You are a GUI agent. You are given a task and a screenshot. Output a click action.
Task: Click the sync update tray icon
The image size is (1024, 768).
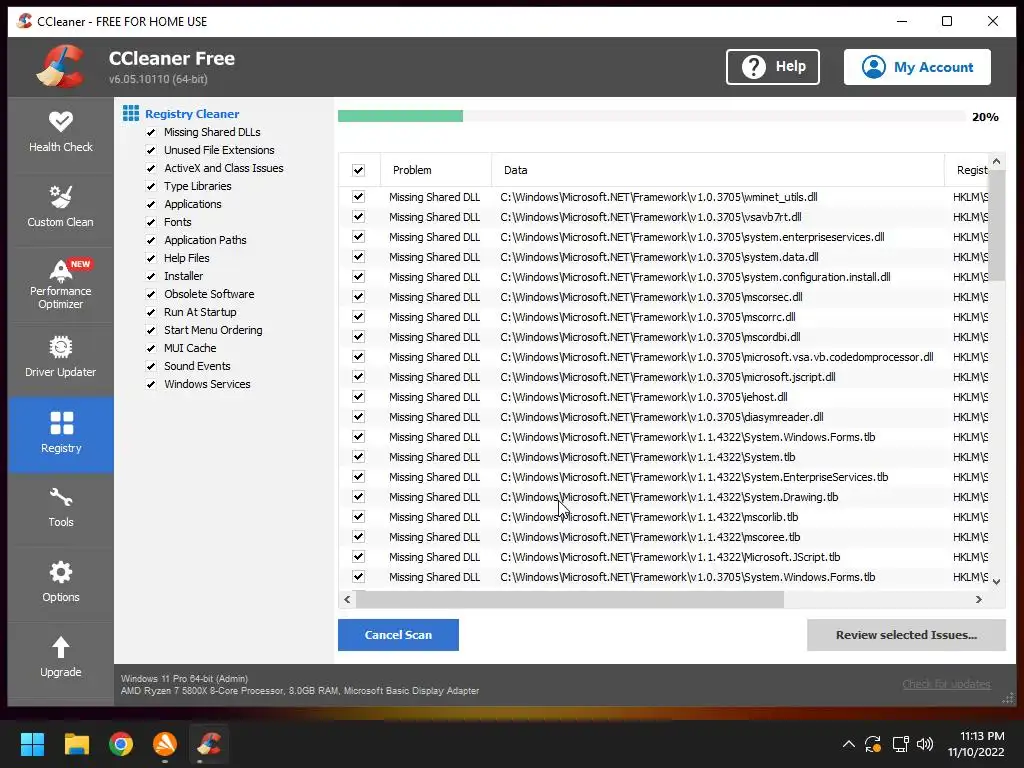coord(873,744)
